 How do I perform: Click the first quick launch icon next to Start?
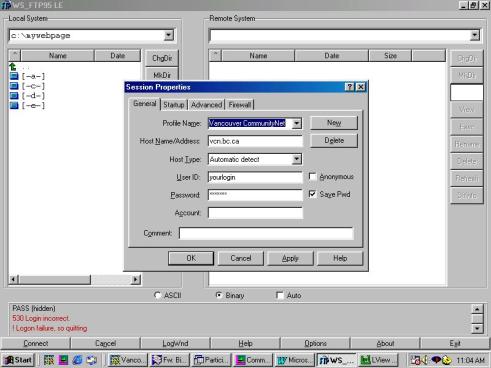click(x=49, y=360)
